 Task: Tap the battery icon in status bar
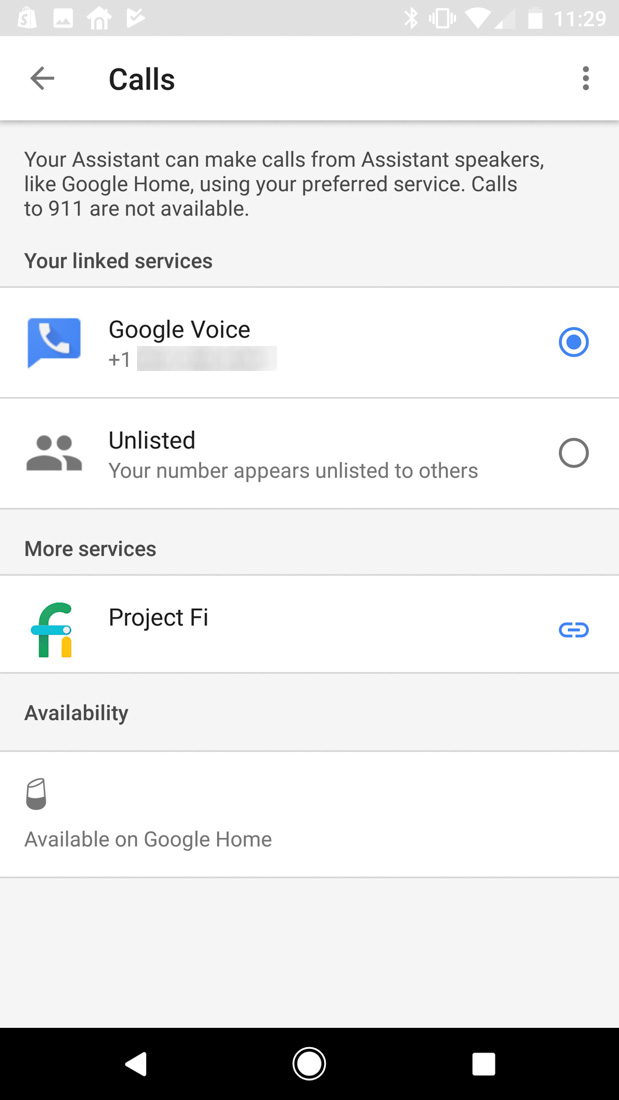click(x=536, y=18)
